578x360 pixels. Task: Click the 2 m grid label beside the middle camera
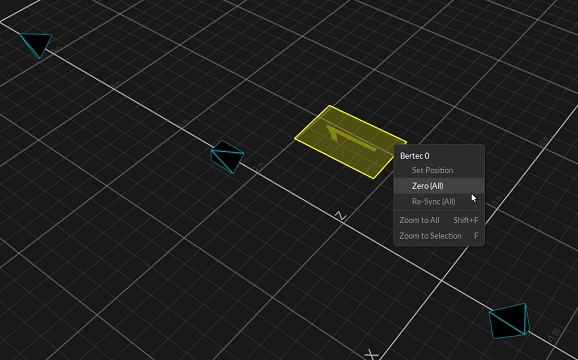pos(258,167)
